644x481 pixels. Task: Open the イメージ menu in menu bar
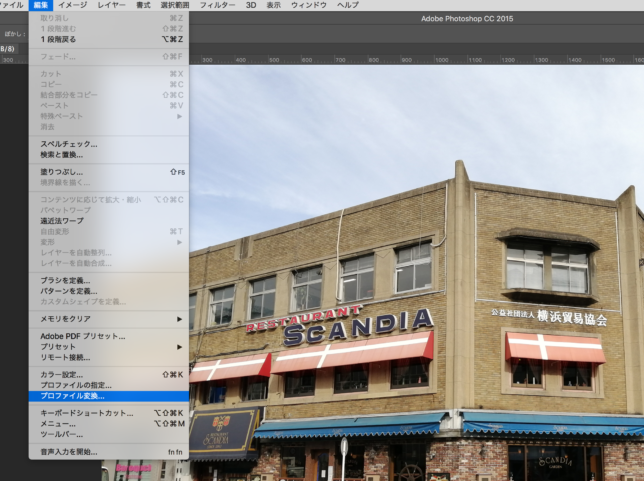(x=72, y=5)
